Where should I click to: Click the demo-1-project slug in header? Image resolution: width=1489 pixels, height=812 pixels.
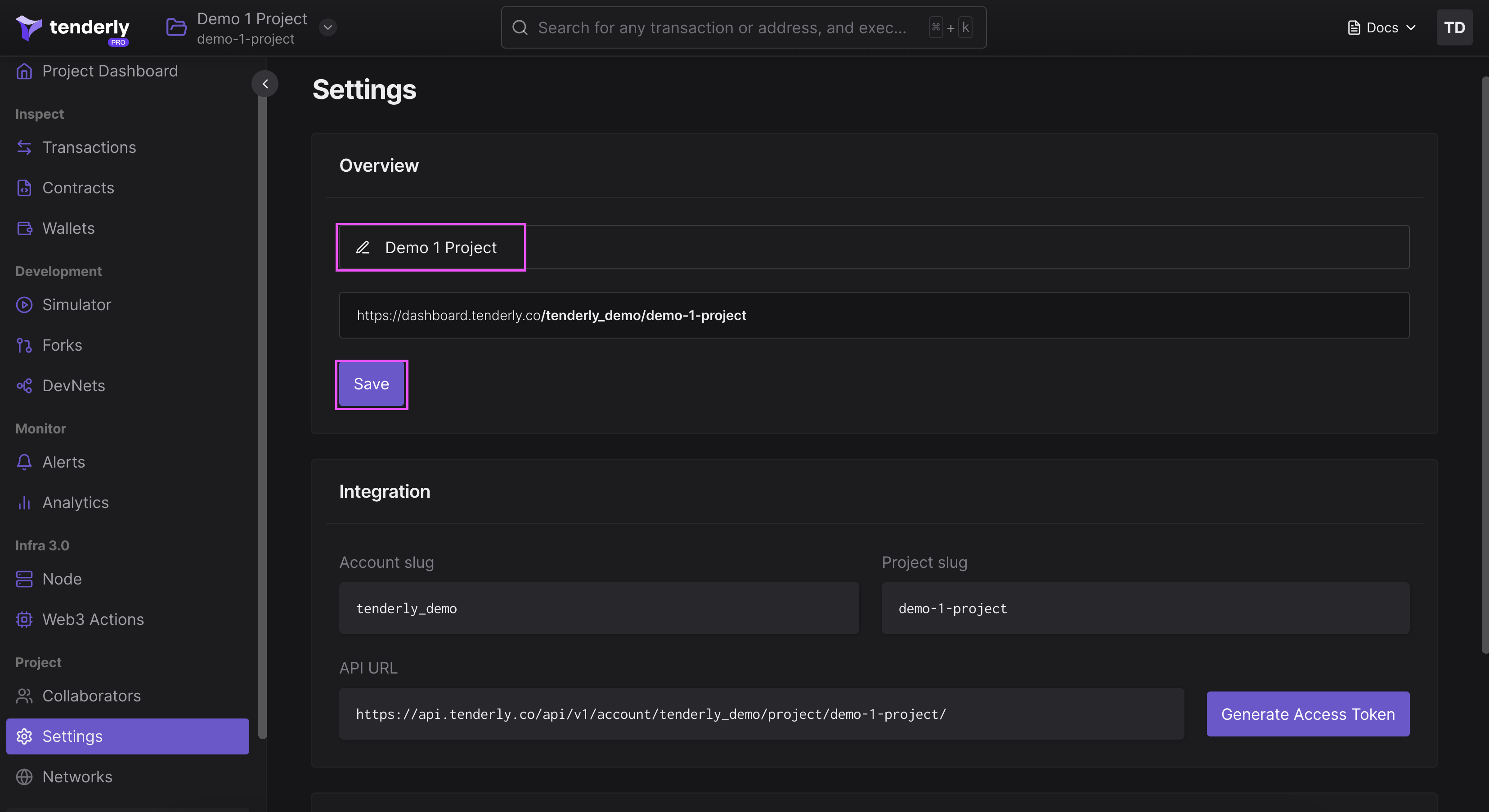click(x=246, y=39)
